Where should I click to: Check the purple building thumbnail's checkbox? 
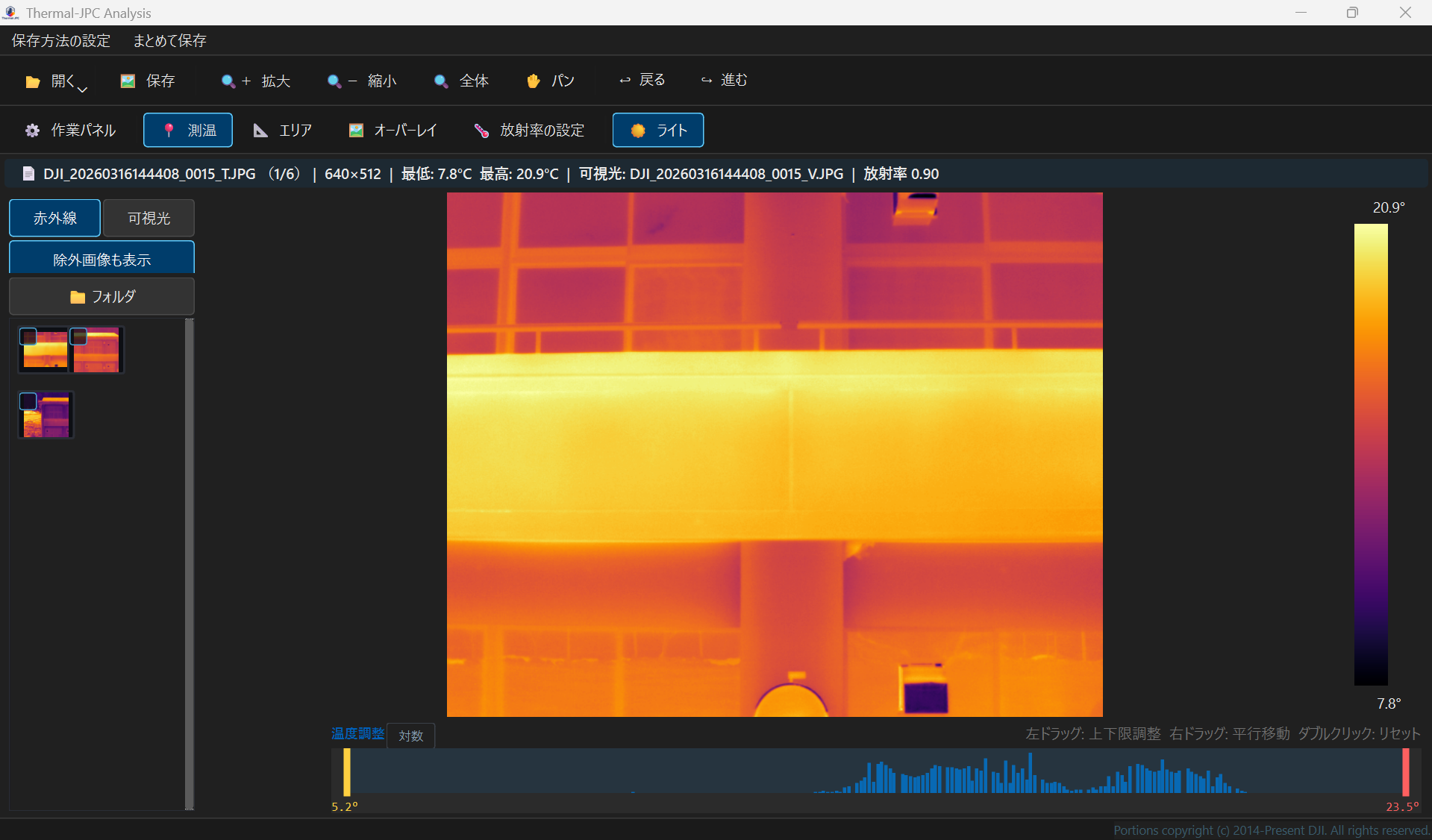pyautogui.click(x=28, y=401)
